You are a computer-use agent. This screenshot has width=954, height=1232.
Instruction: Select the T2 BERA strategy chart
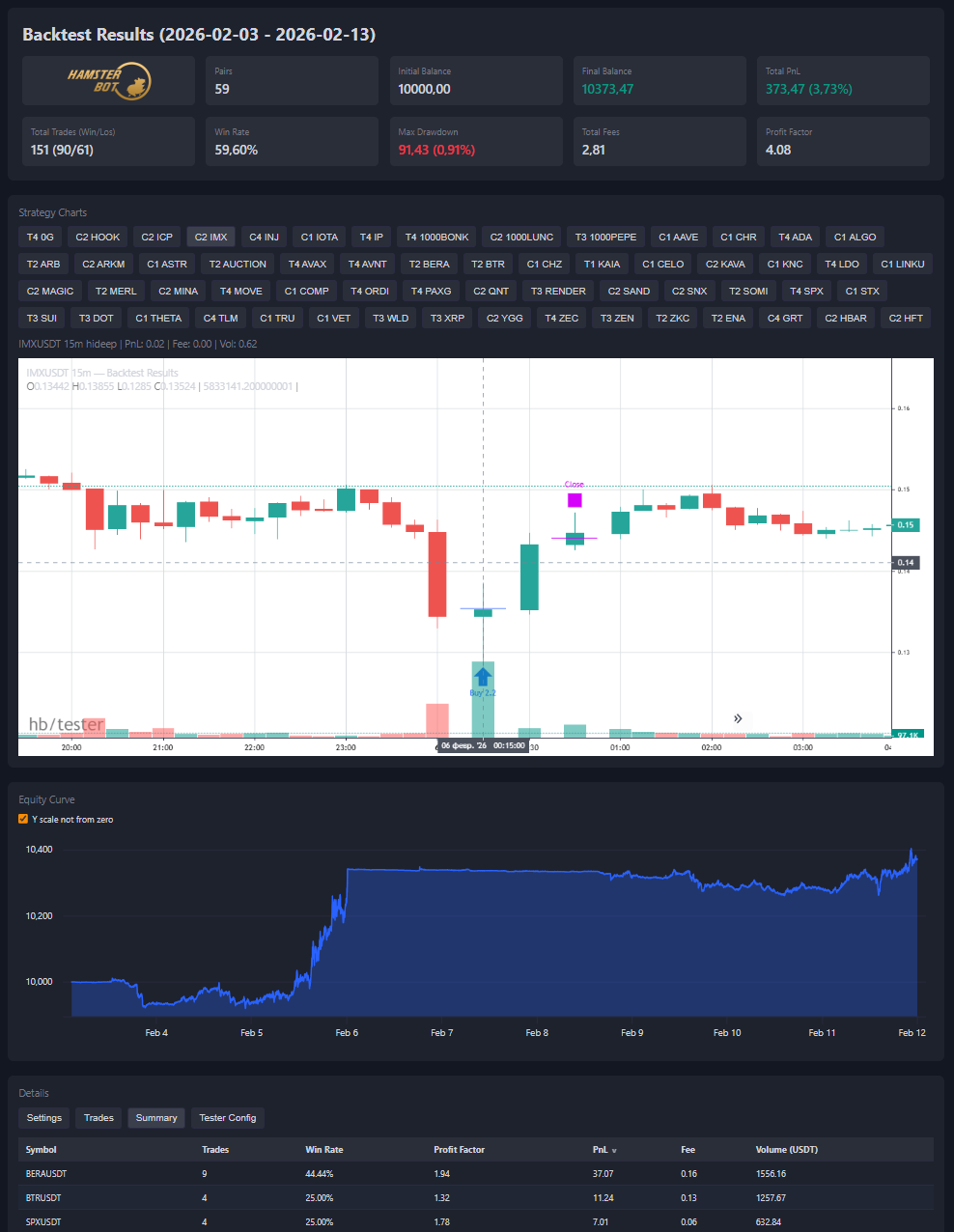tap(429, 264)
